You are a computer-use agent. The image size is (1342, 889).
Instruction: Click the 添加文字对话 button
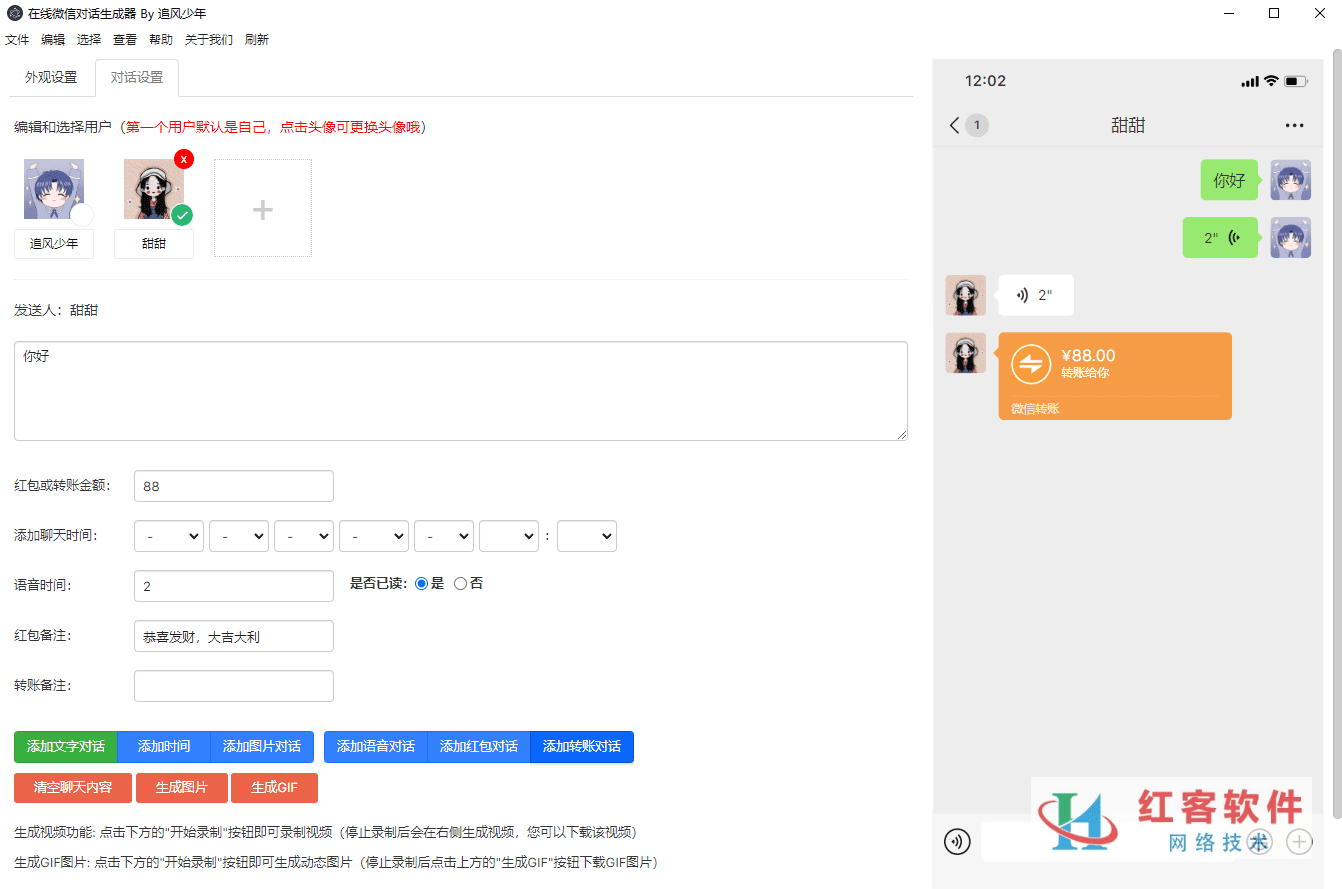[66, 747]
